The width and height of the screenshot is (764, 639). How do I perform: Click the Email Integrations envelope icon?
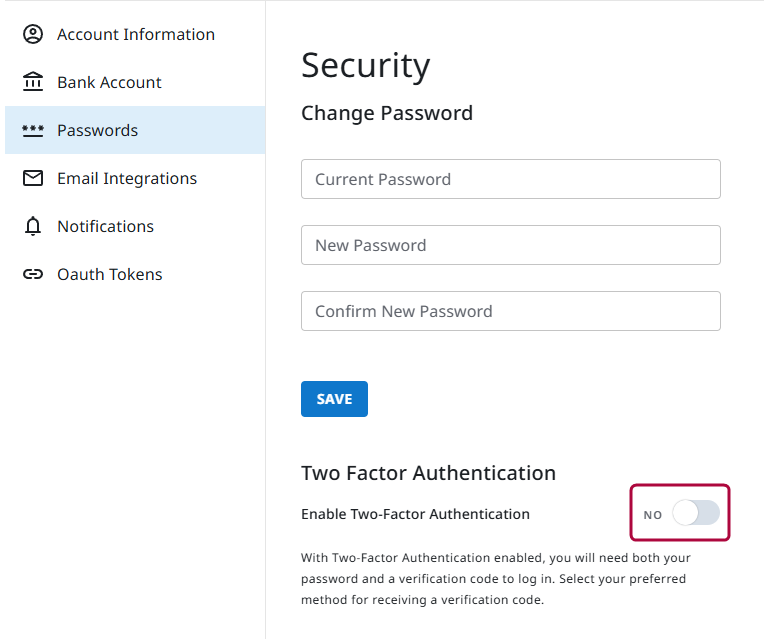click(x=33, y=178)
